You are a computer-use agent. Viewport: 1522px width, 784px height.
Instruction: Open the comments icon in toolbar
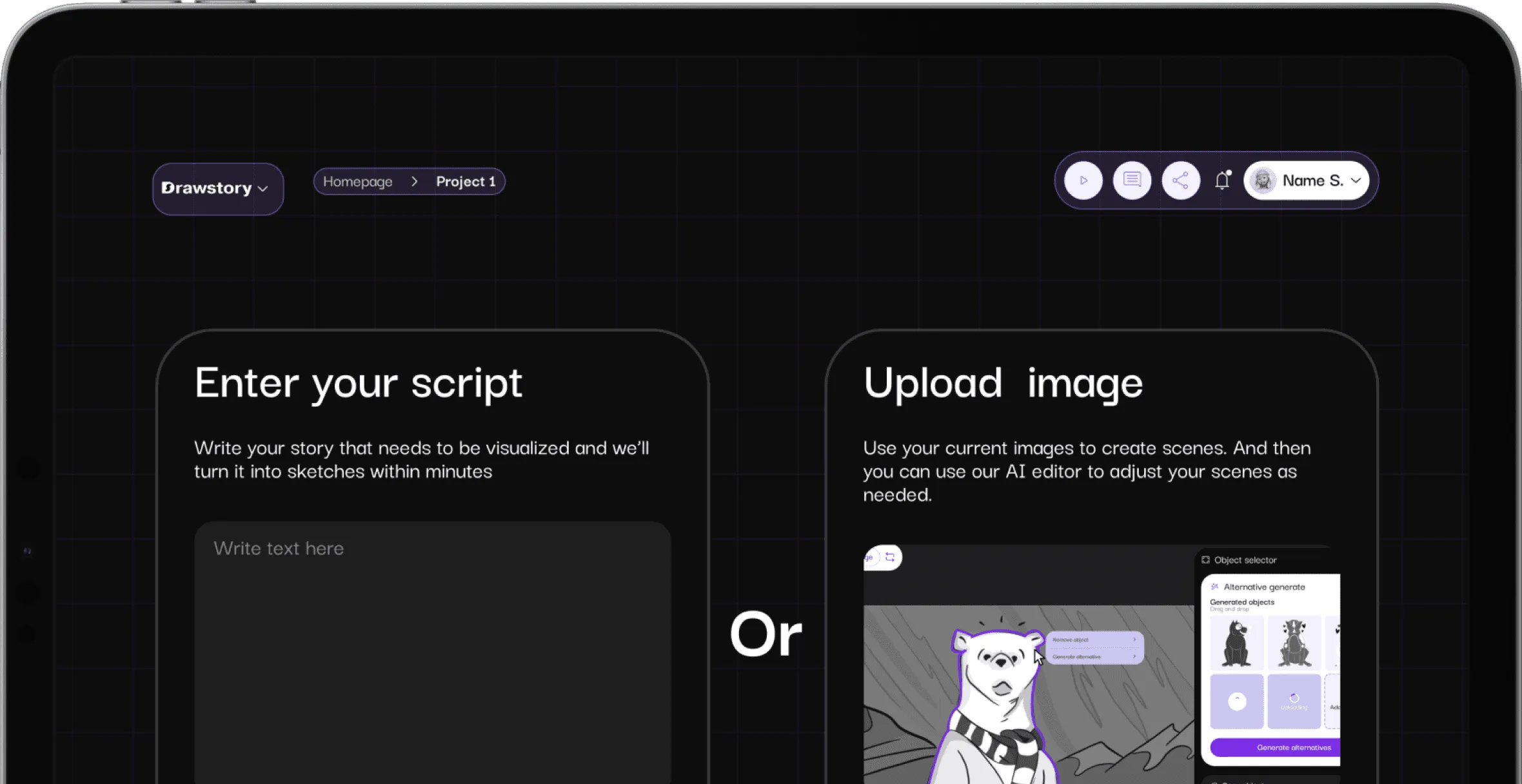pyautogui.click(x=1132, y=181)
